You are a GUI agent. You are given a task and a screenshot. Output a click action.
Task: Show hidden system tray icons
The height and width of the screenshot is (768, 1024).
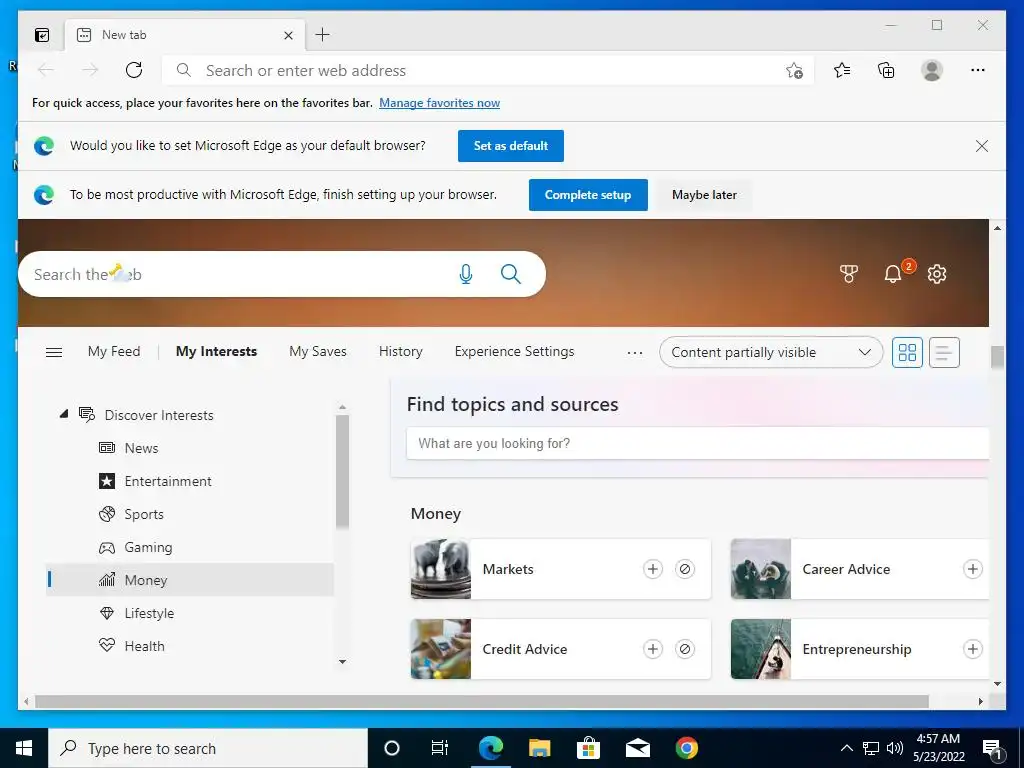846,748
